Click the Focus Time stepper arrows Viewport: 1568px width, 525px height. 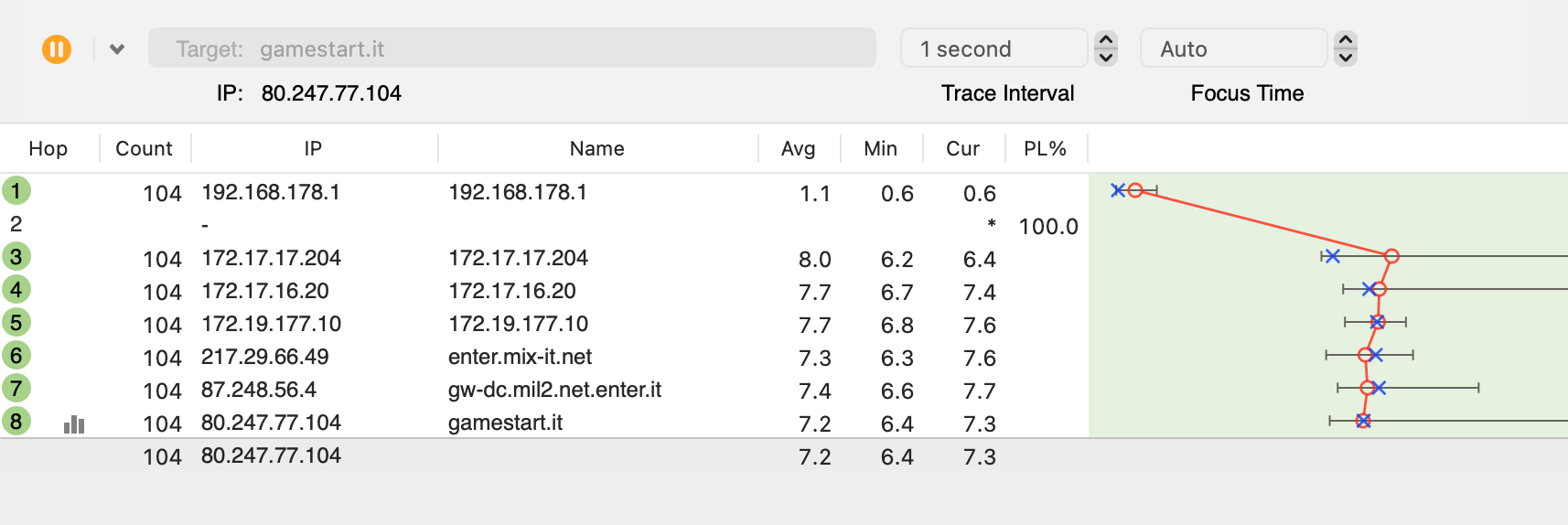(x=1345, y=48)
